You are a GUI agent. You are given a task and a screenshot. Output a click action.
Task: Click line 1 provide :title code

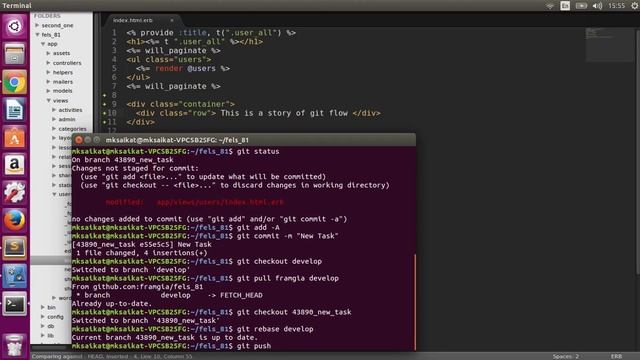(x=211, y=33)
